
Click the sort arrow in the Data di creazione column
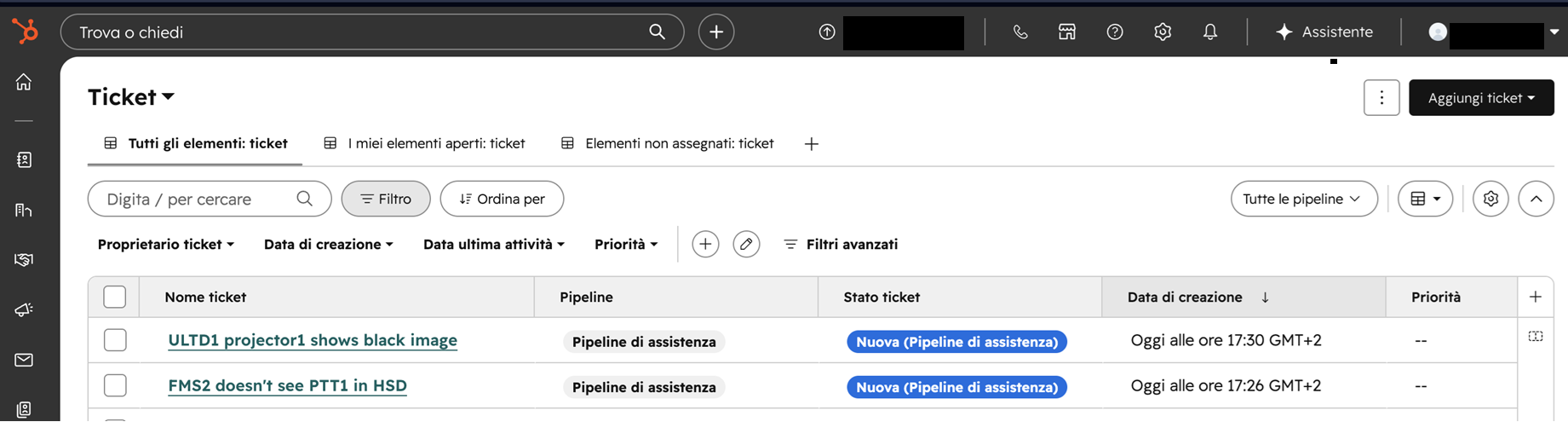coord(1265,298)
